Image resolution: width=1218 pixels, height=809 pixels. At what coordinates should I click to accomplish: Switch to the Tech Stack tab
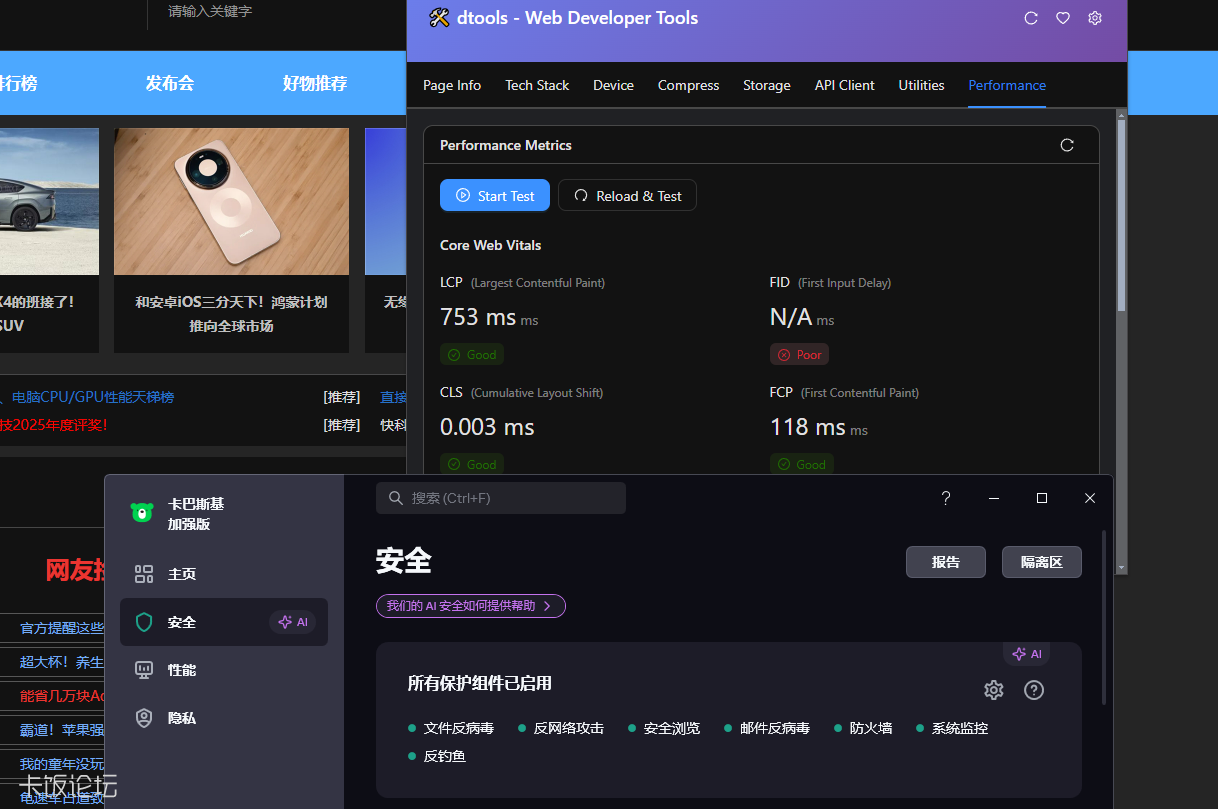click(537, 85)
